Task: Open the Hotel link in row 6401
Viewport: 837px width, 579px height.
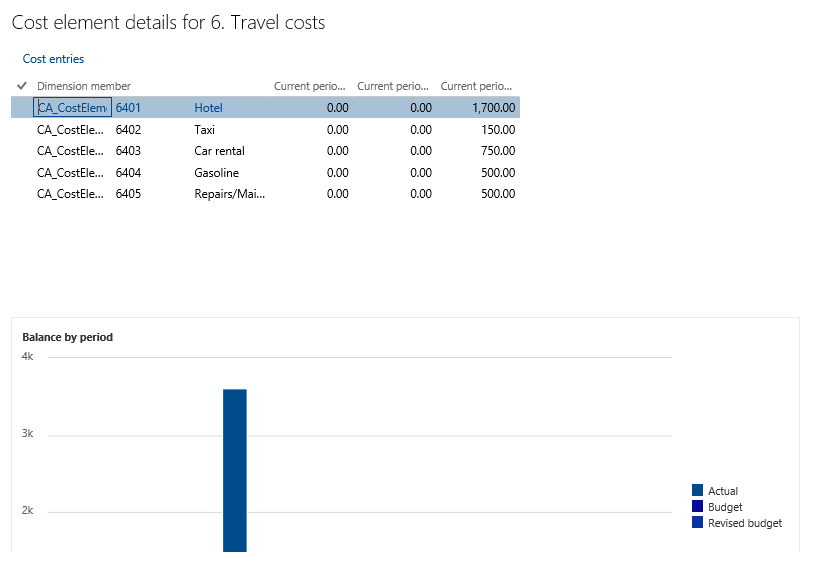Action: [x=208, y=107]
